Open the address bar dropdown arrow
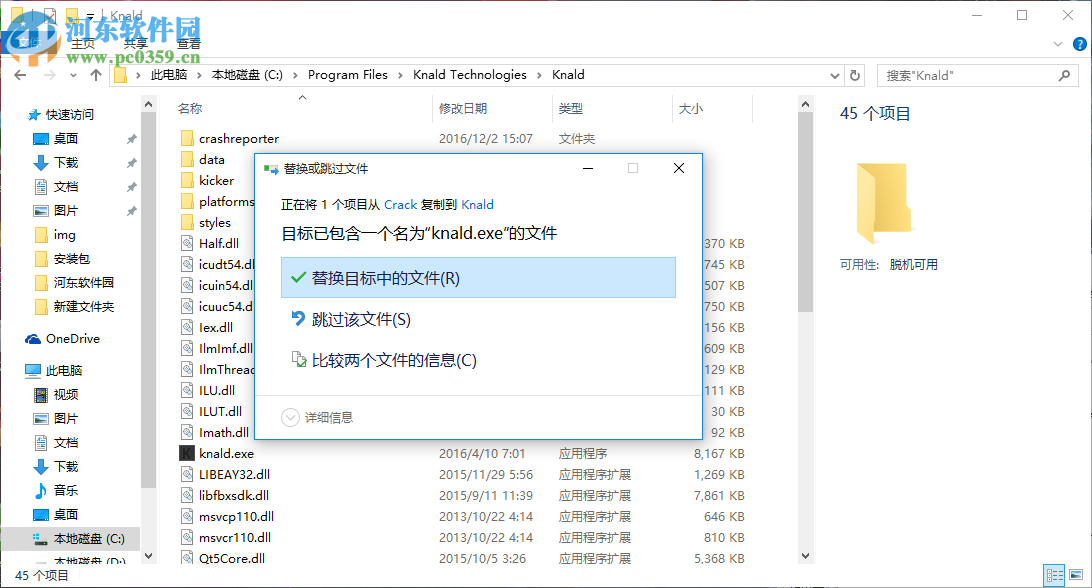The image size is (1092, 588). [x=835, y=74]
